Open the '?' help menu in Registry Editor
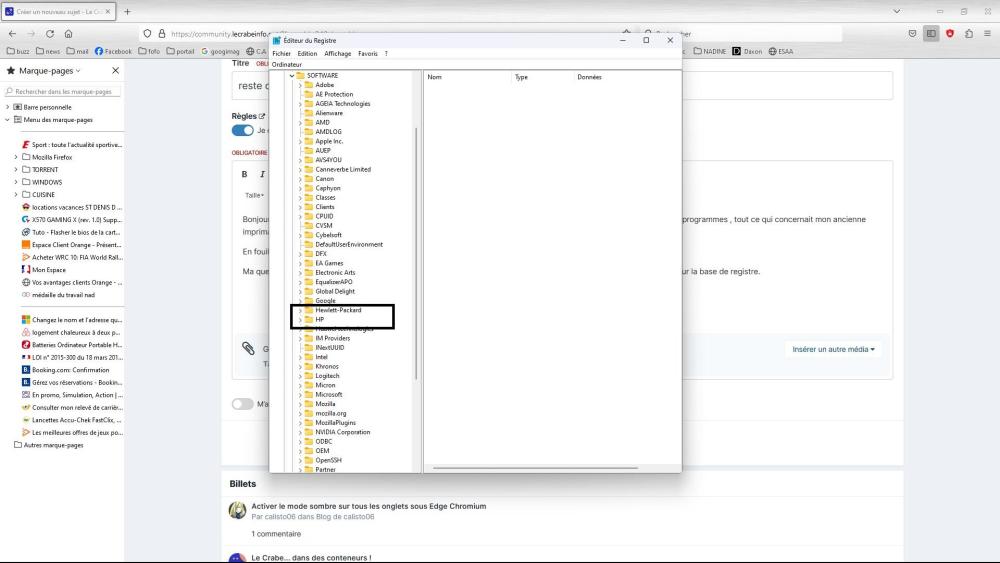Image resolution: width=1000 pixels, height=563 pixels. pyautogui.click(x=386, y=54)
